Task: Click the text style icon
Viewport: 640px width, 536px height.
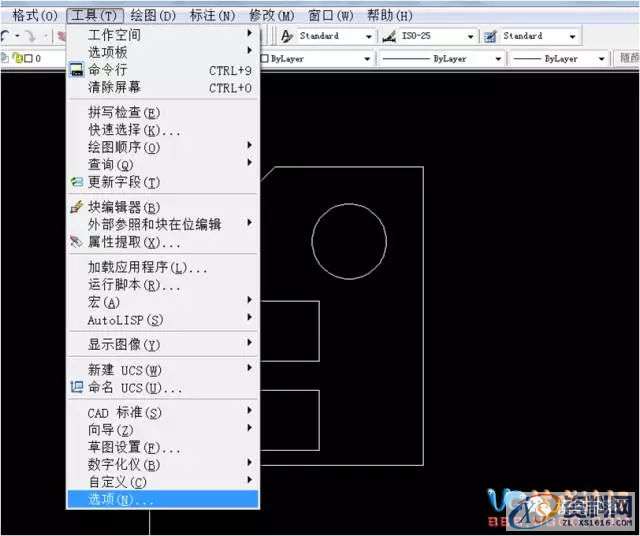Action: pyautogui.click(x=287, y=36)
